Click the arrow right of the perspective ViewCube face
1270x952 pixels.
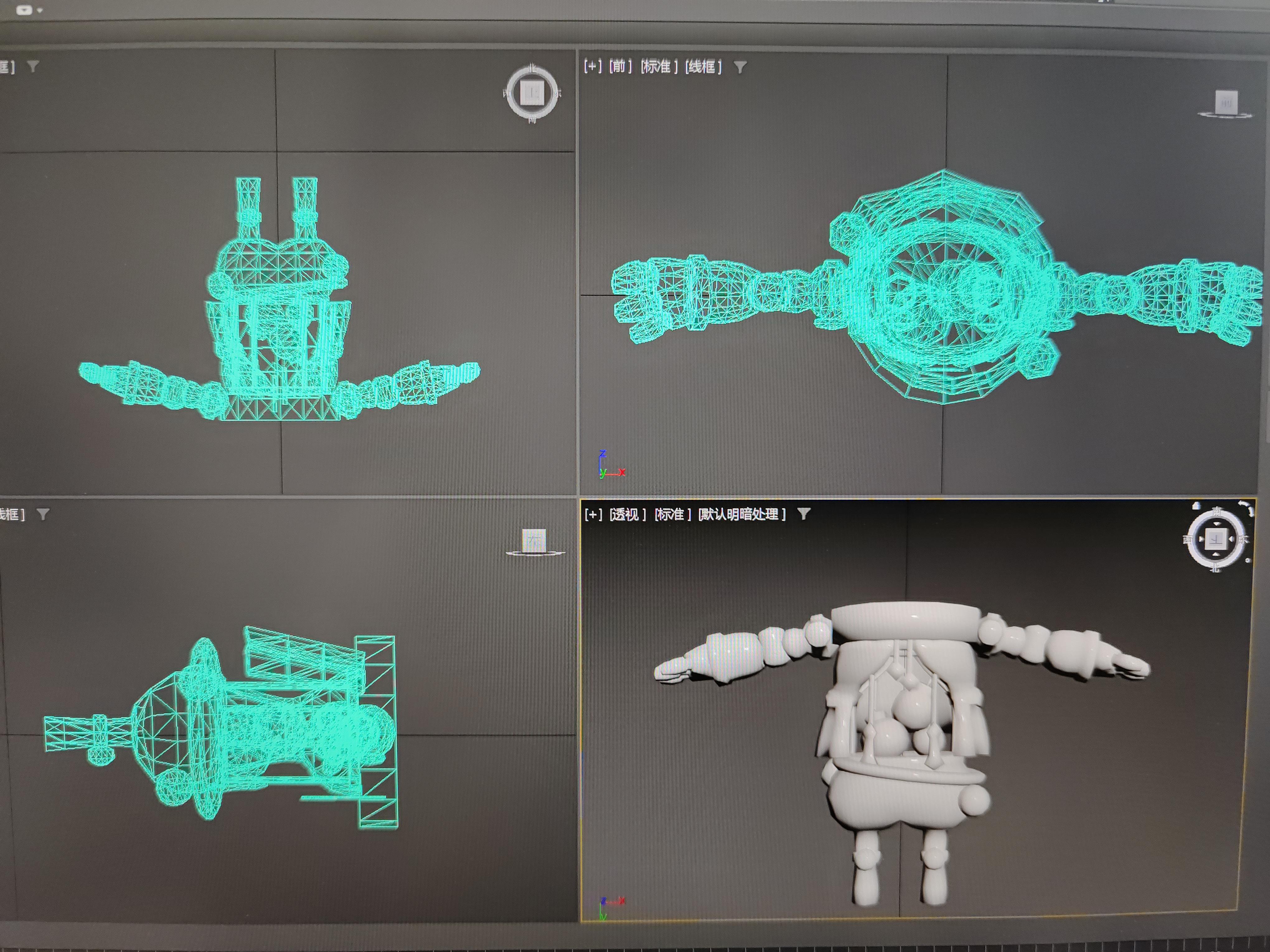tap(1231, 539)
